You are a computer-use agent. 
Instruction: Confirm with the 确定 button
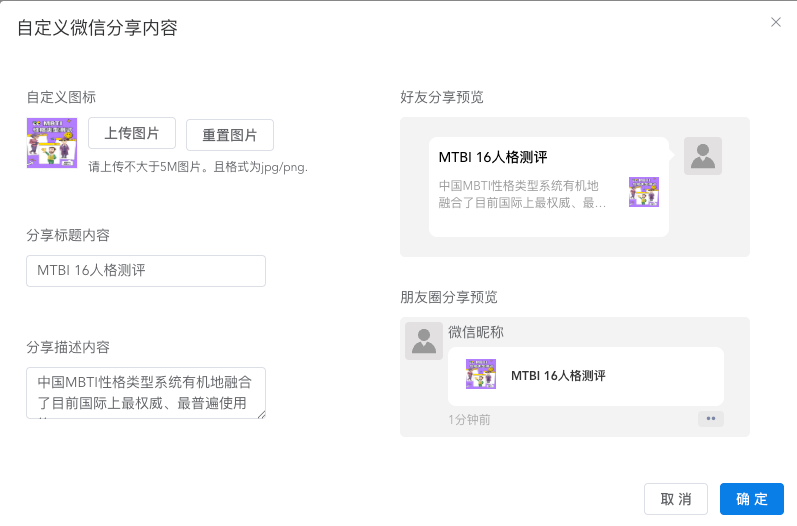click(x=752, y=499)
